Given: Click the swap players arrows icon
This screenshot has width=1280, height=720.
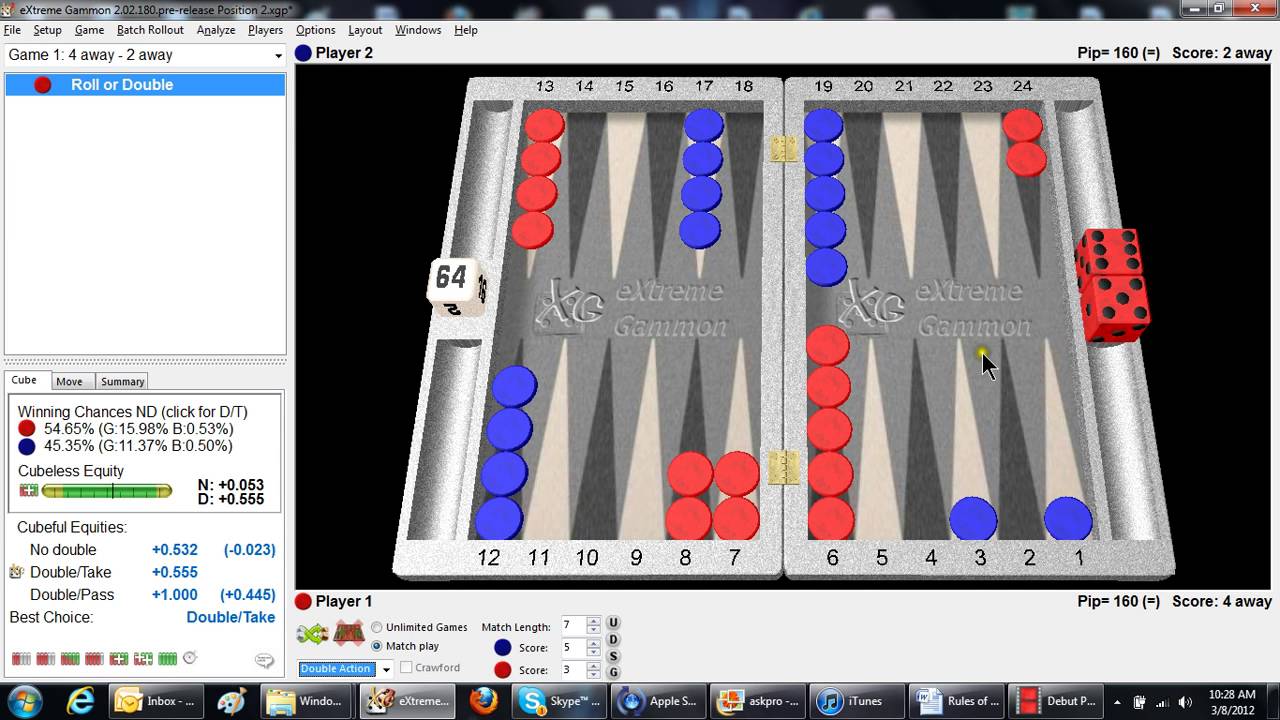Looking at the screenshot, I should click(x=312, y=633).
